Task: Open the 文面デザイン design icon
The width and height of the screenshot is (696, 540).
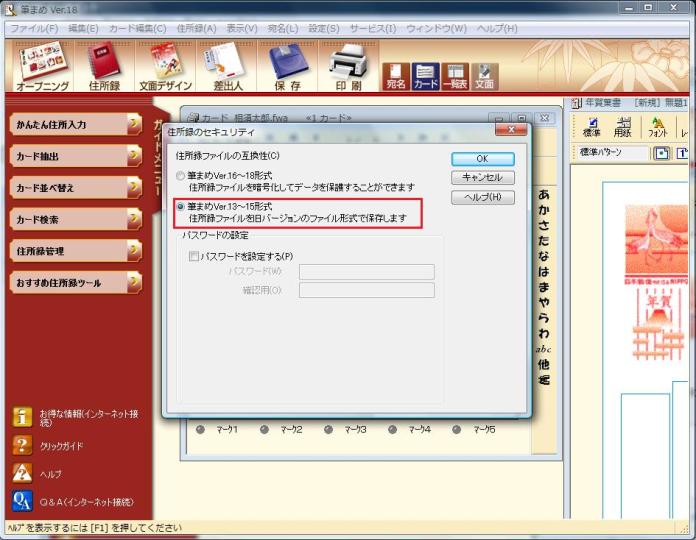Action: tap(166, 67)
